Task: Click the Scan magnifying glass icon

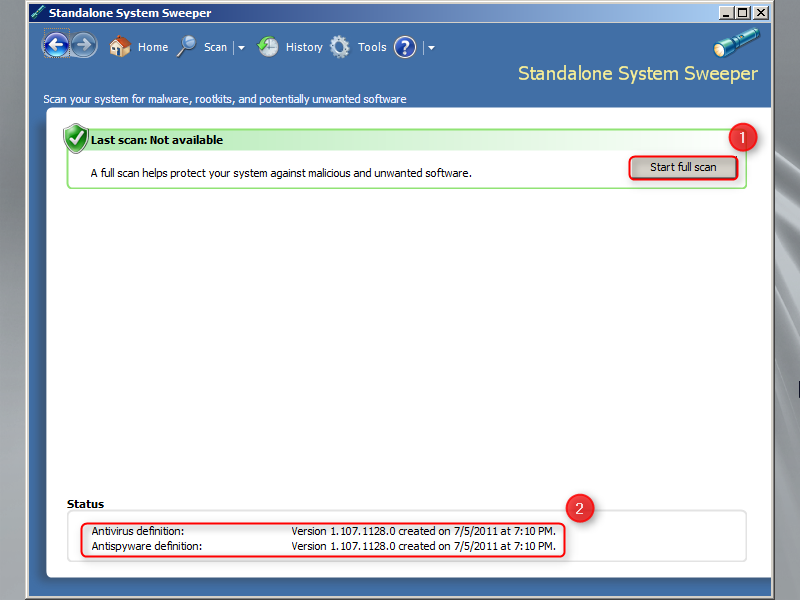Action: click(186, 46)
